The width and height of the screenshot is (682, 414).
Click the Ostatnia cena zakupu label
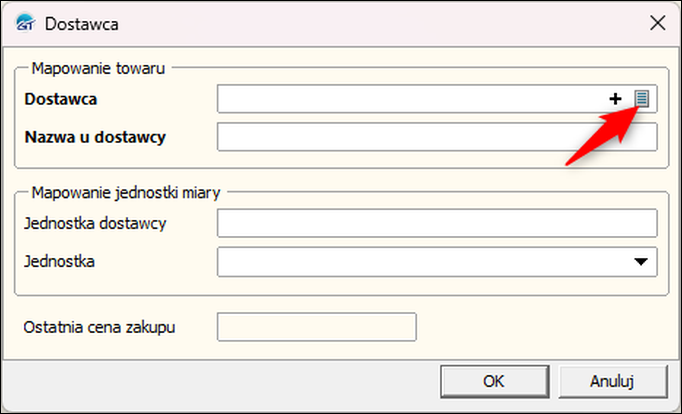[x=106, y=327]
